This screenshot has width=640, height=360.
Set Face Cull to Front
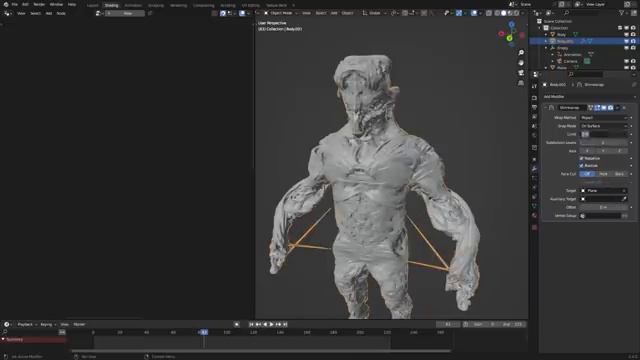pos(603,174)
